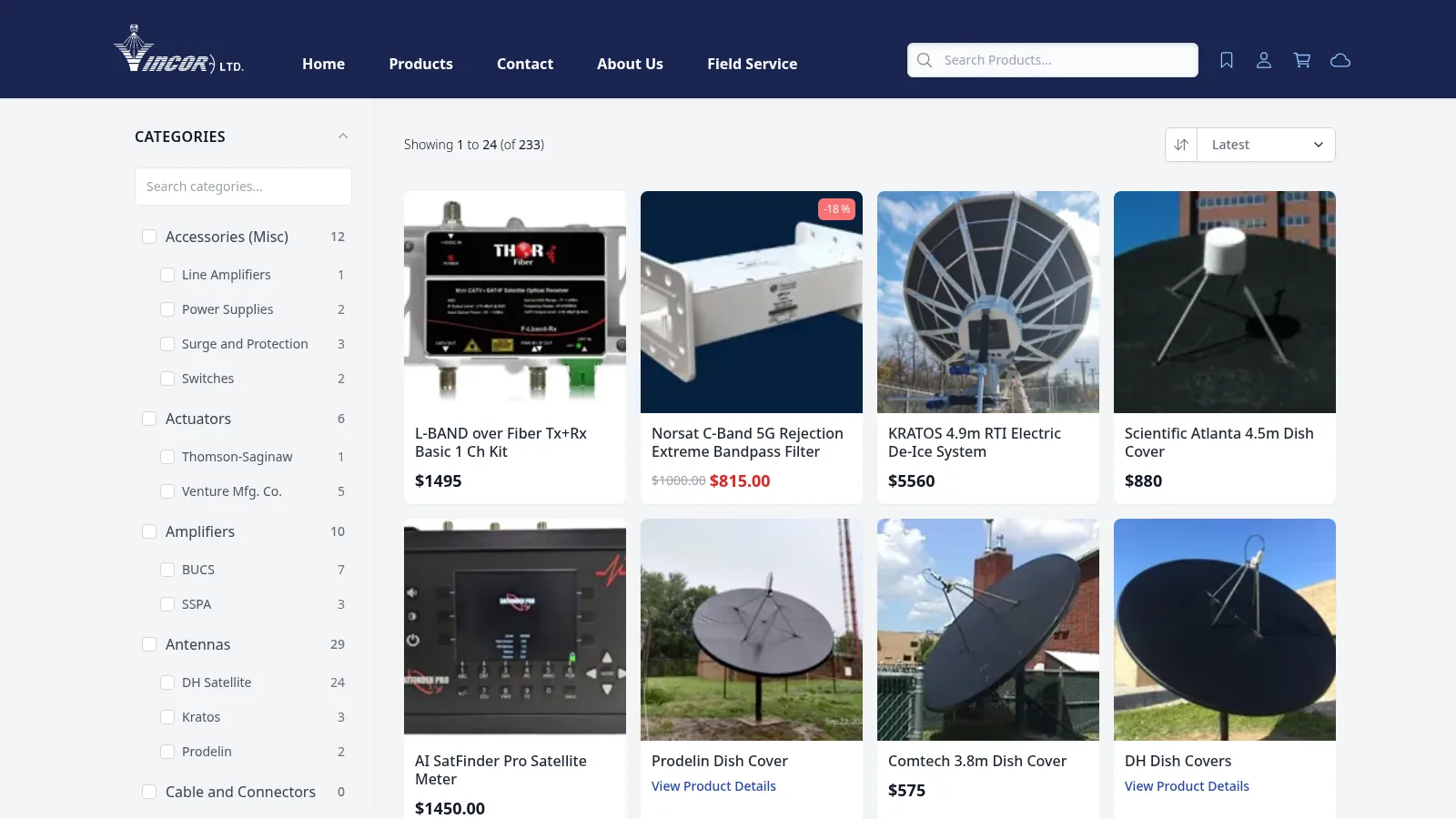Open Scientific Atlanta Dish Cover thumbnail
This screenshot has height=819, width=1456.
tap(1225, 302)
